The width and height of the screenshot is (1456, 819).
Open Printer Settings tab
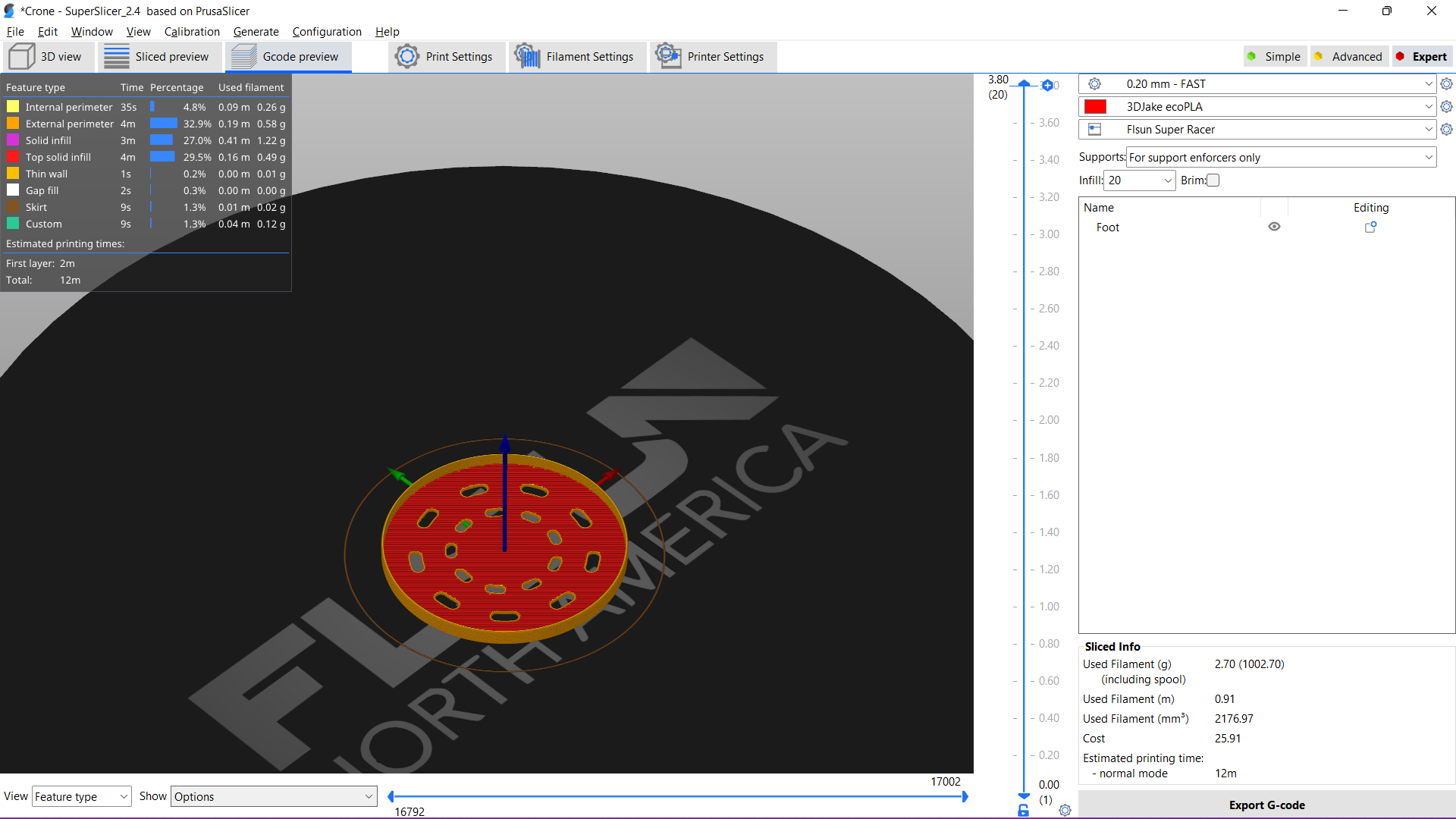coord(713,57)
